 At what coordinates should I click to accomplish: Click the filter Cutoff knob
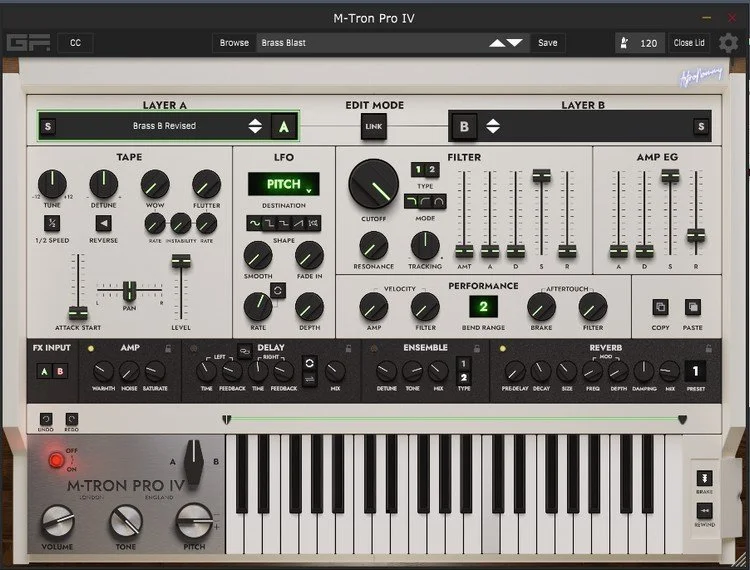click(374, 185)
